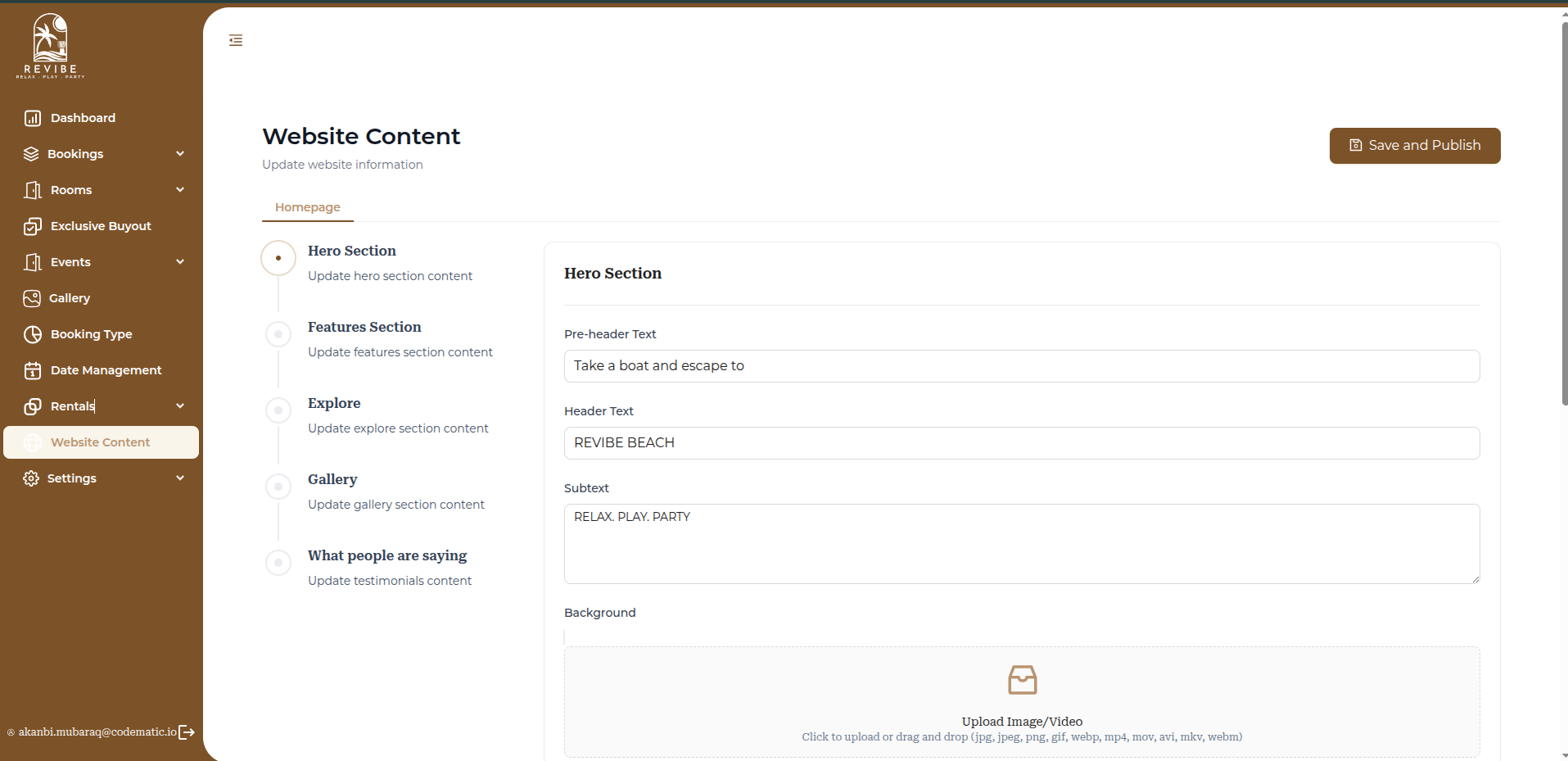1568x761 pixels.
Task: Click the Revibe logo in sidebar
Action: [x=50, y=46]
